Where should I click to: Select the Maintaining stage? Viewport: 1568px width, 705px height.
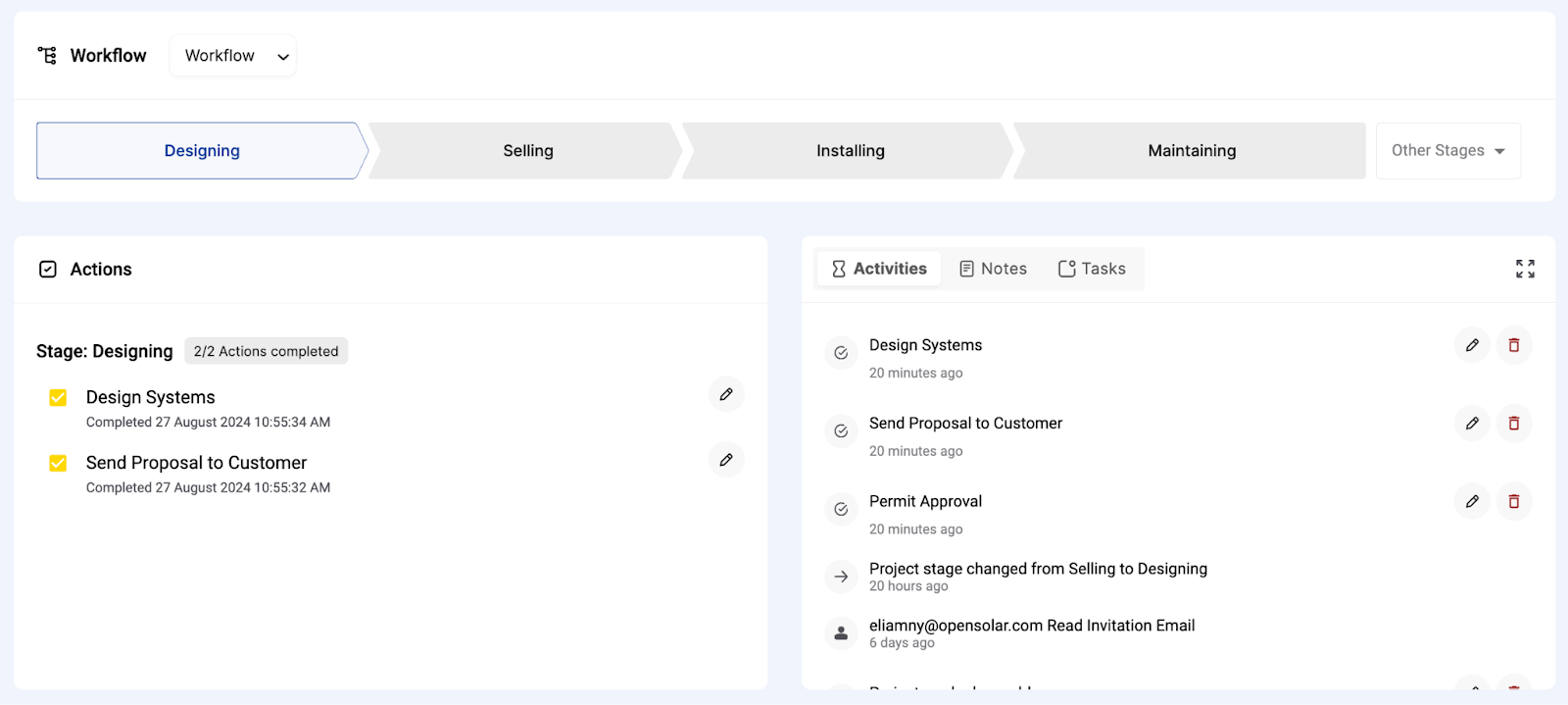click(1191, 151)
